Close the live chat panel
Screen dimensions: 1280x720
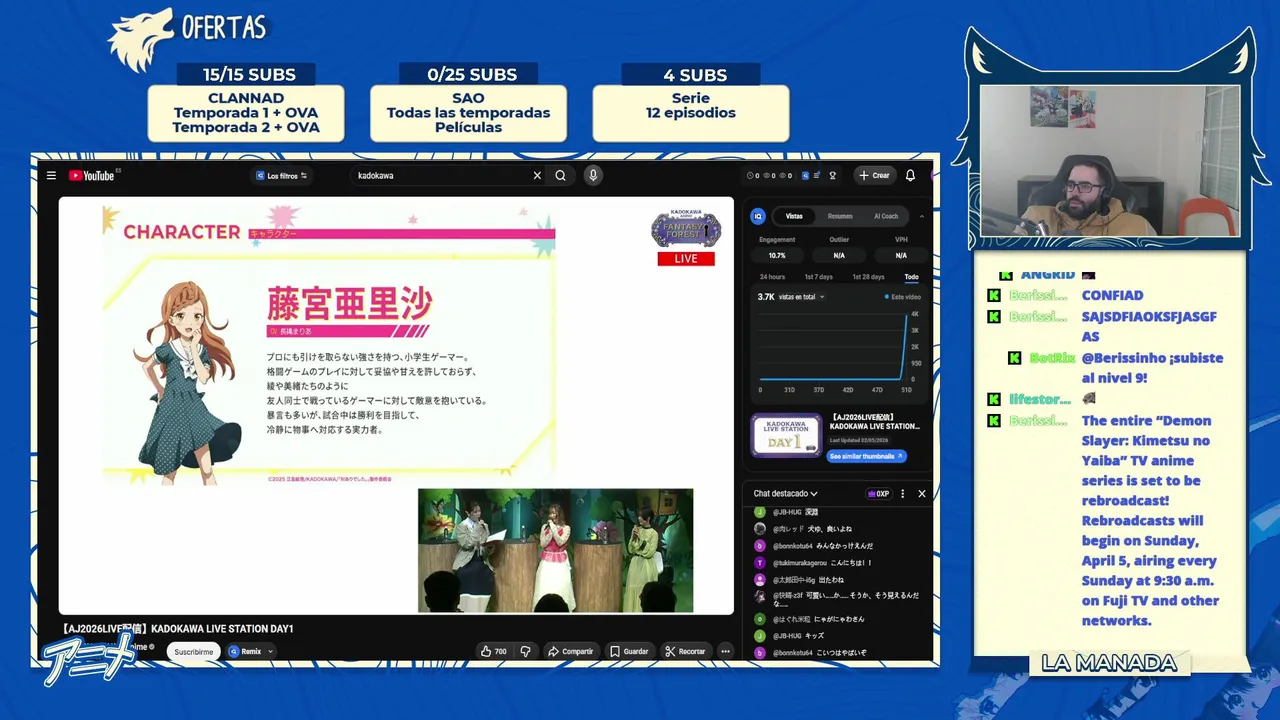click(922, 493)
